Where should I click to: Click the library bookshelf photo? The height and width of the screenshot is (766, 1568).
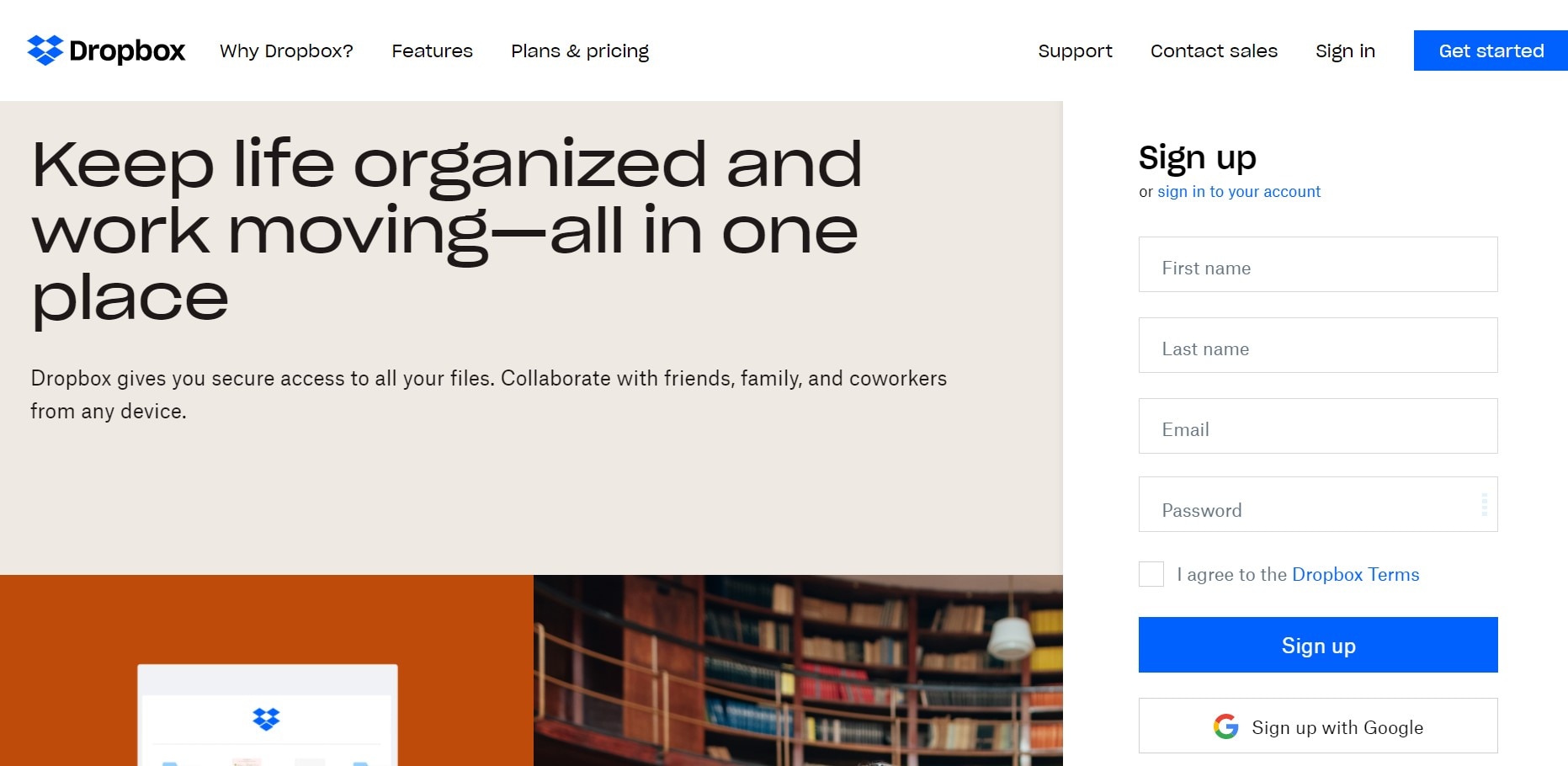pos(798,670)
